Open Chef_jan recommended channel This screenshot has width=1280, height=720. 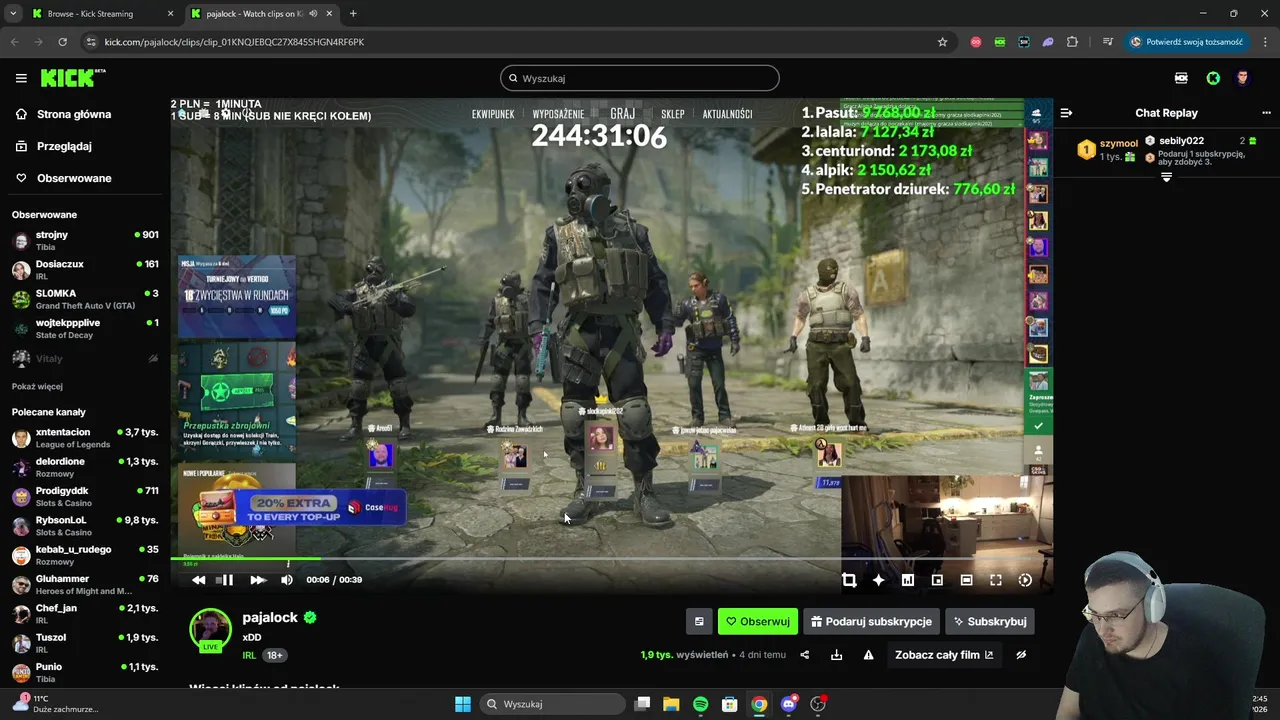click(85, 614)
